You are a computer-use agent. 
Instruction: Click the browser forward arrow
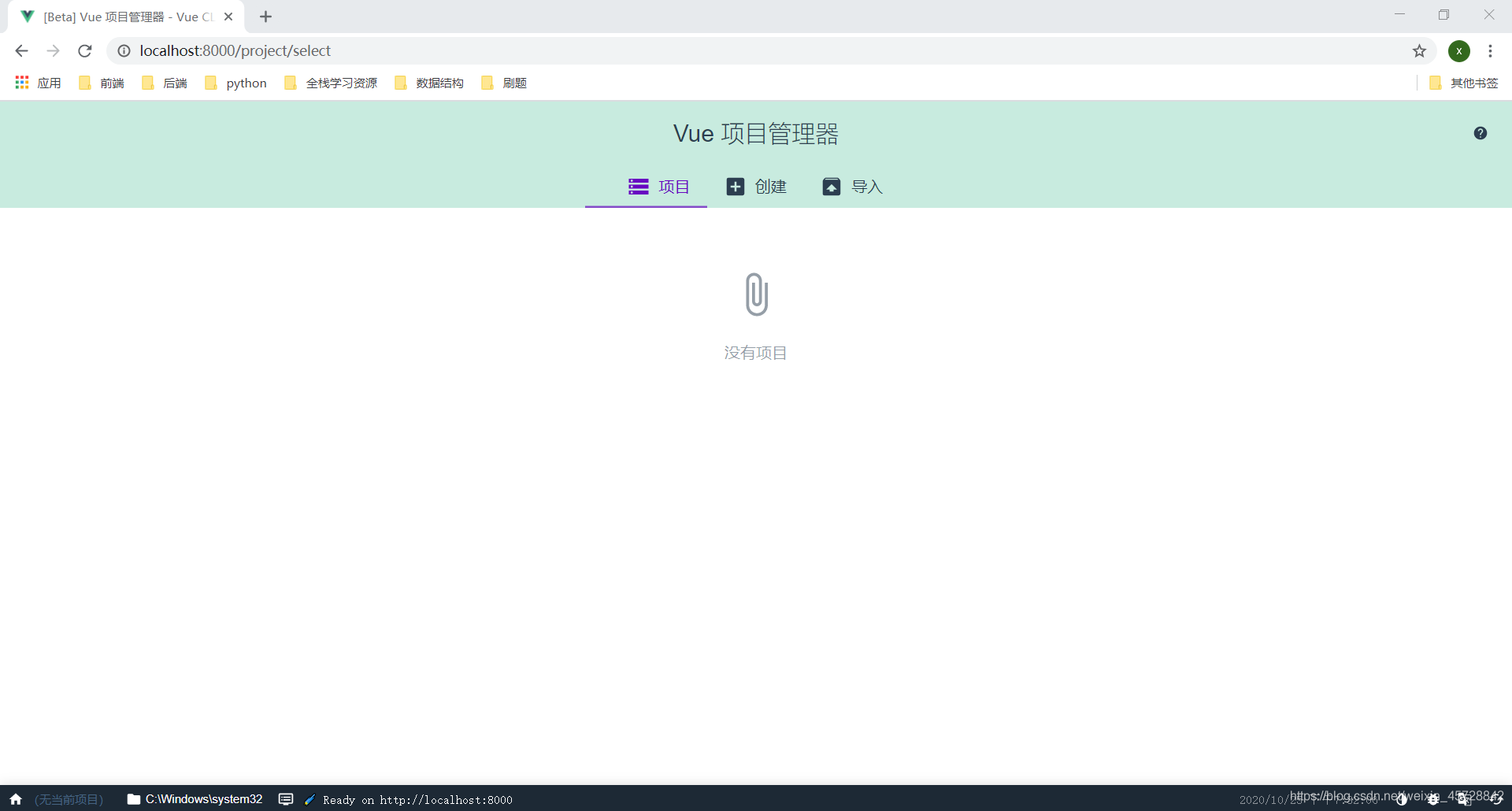coord(53,51)
